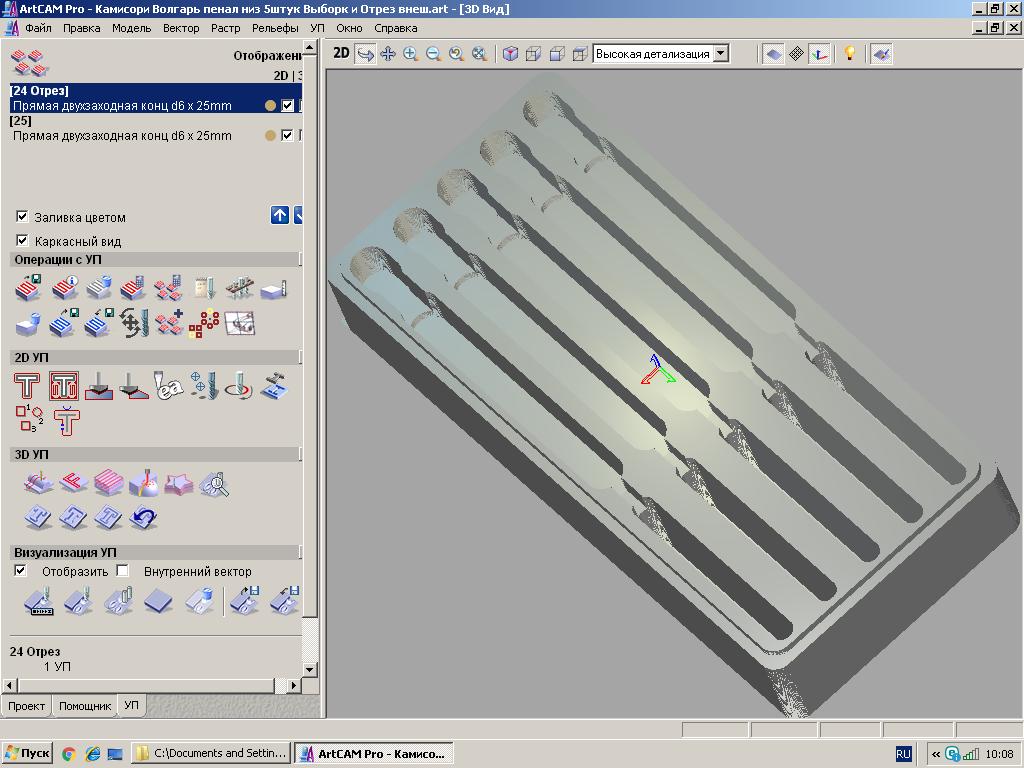Toggle the 'Каркасный вид' checkbox

22,241
